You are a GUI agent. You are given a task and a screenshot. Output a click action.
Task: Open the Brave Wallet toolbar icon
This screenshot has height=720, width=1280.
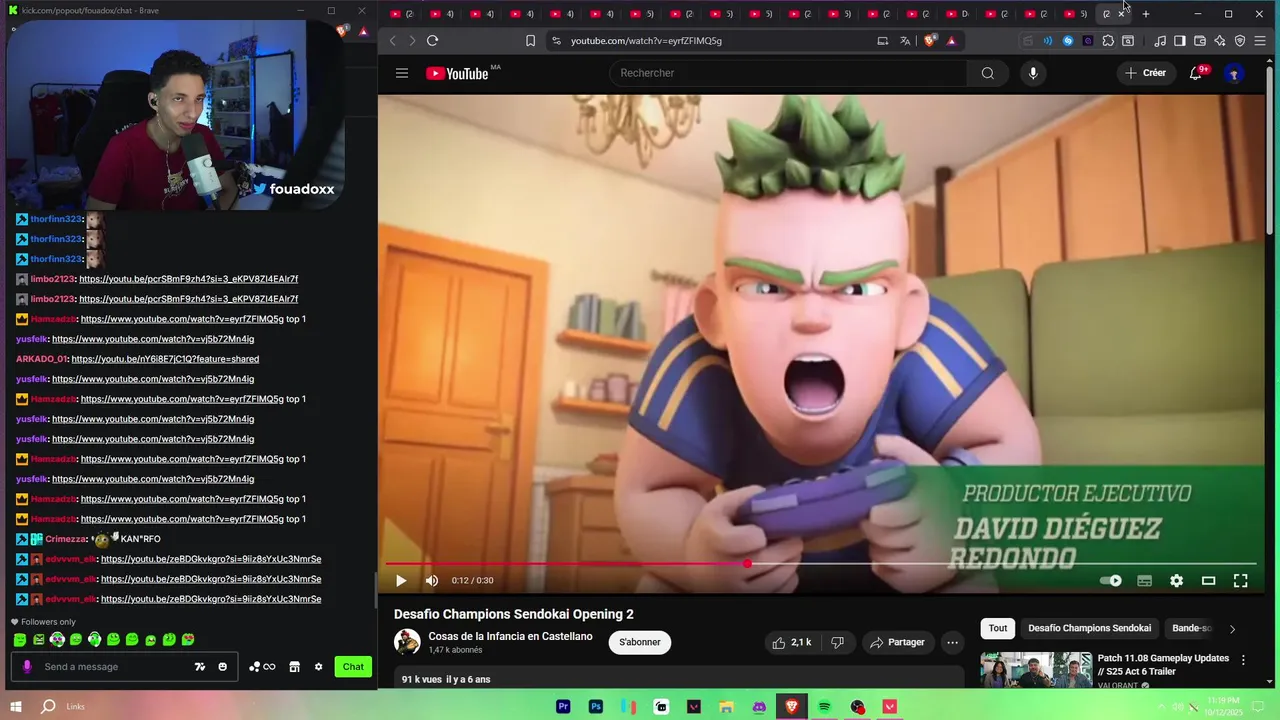click(x=1200, y=41)
